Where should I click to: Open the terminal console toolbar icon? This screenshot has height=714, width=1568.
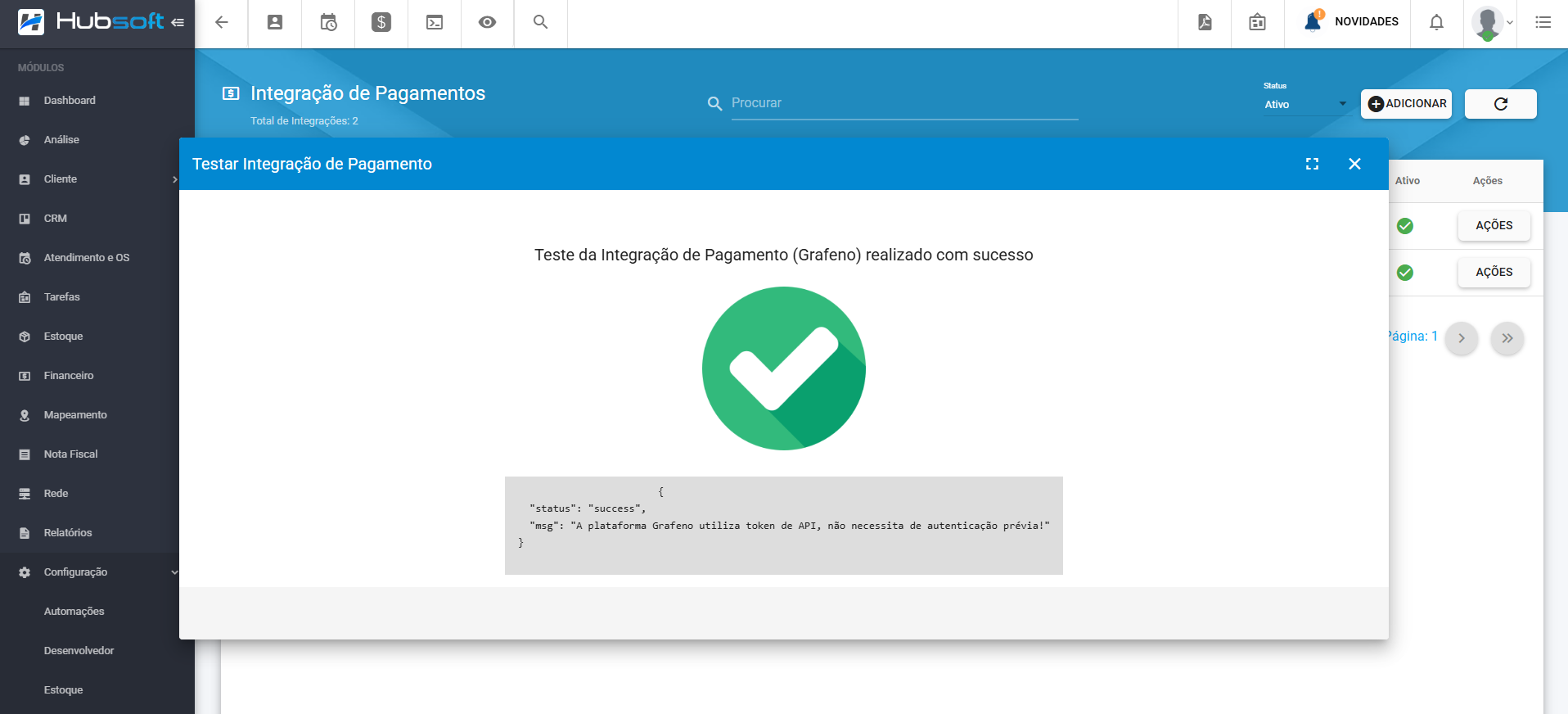435,22
